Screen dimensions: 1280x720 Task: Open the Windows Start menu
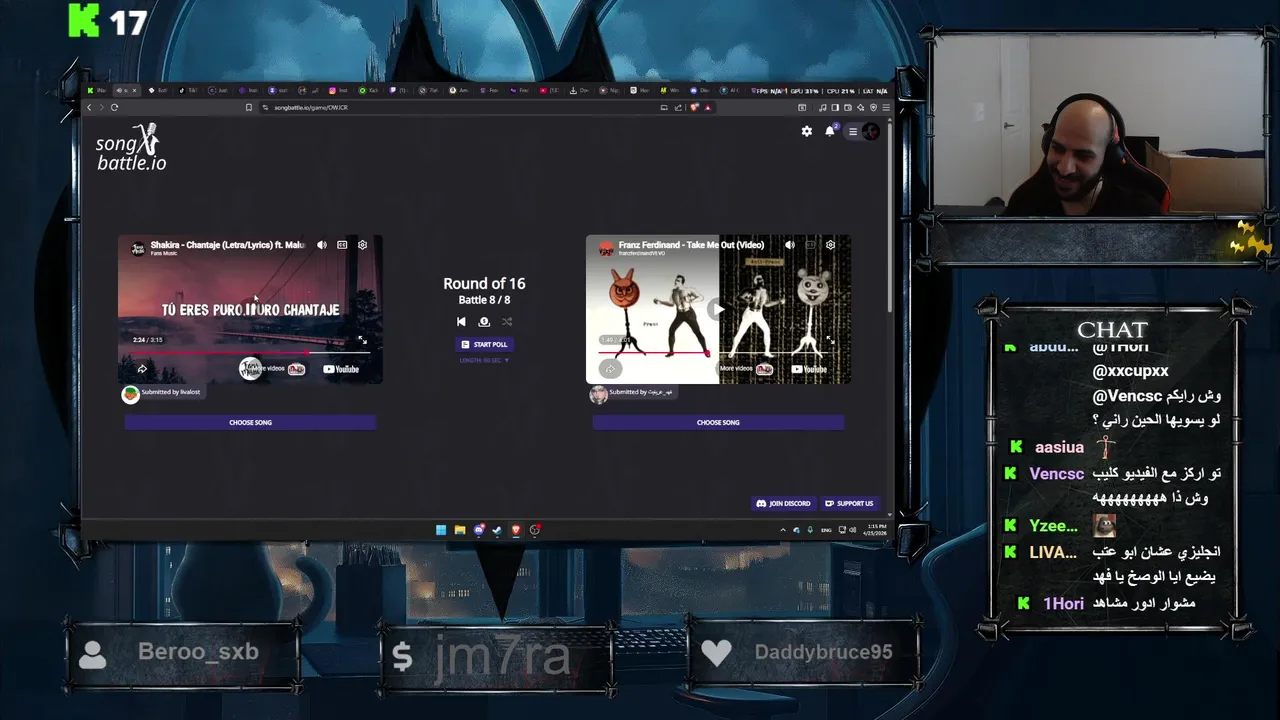pos(441,530)
